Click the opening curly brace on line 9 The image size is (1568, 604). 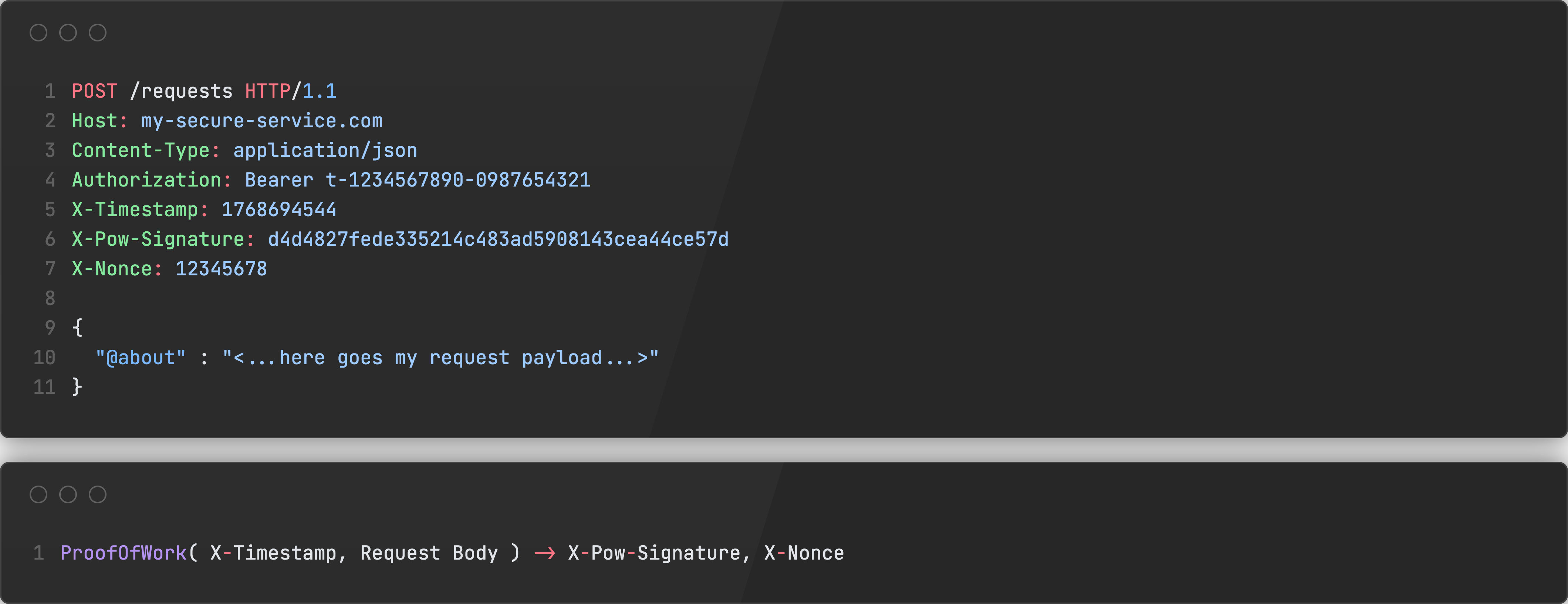click(77, 328)
